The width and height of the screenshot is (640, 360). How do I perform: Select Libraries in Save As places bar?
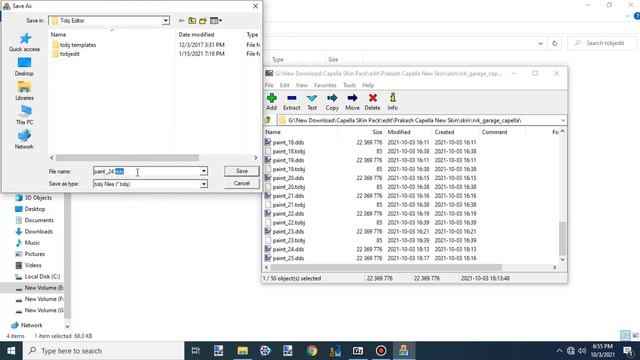(24, 91)
